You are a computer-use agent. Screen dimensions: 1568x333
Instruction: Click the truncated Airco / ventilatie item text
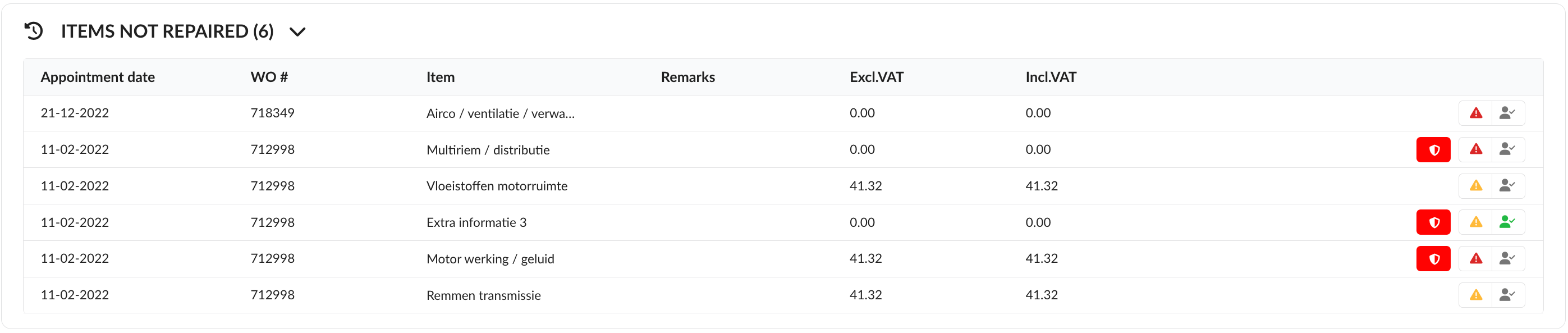[x=499, y=114]
